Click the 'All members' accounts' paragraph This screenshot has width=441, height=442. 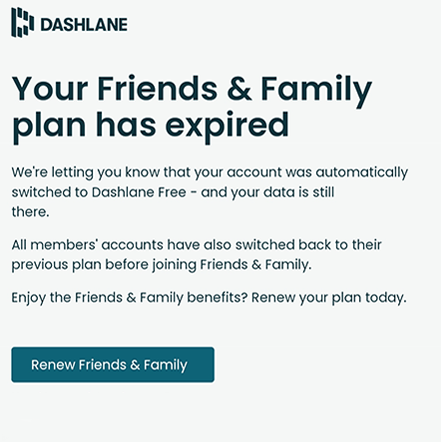tap(196, 255)
